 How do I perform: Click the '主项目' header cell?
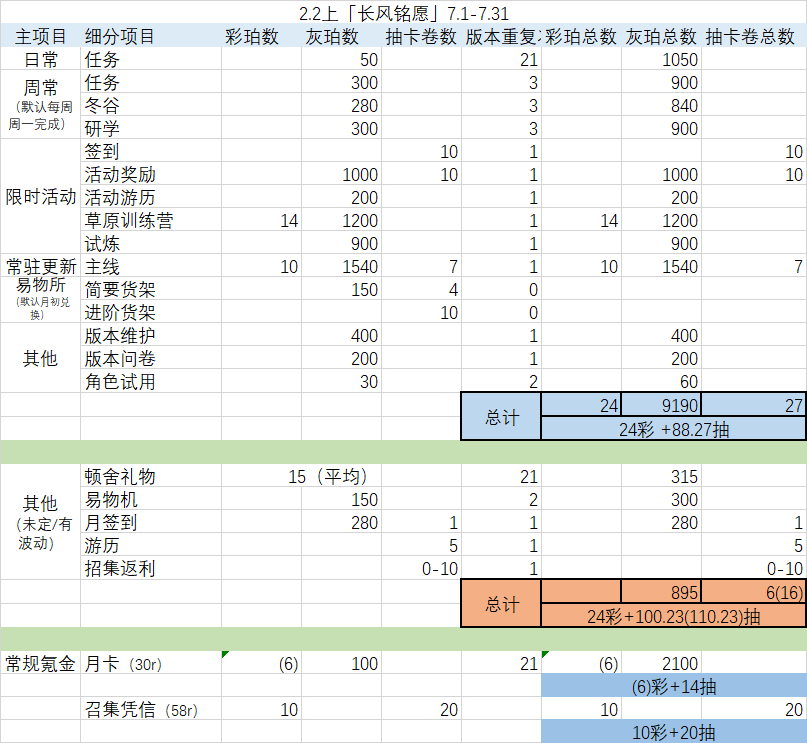click(x=41, y=36)
